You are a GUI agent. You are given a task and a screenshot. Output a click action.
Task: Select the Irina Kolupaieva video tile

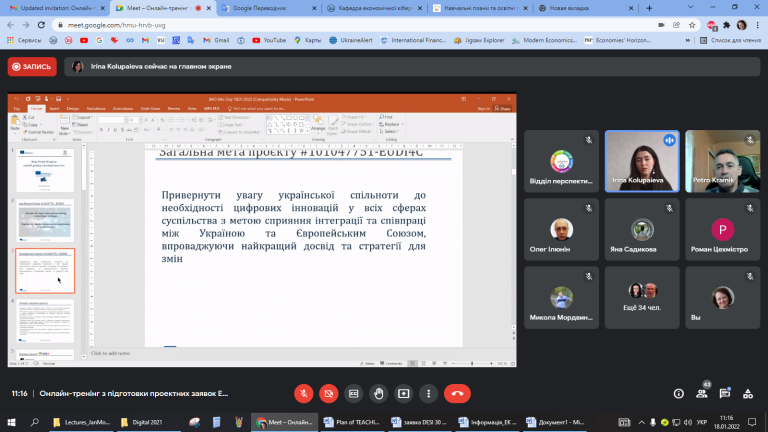click(642, 161)
